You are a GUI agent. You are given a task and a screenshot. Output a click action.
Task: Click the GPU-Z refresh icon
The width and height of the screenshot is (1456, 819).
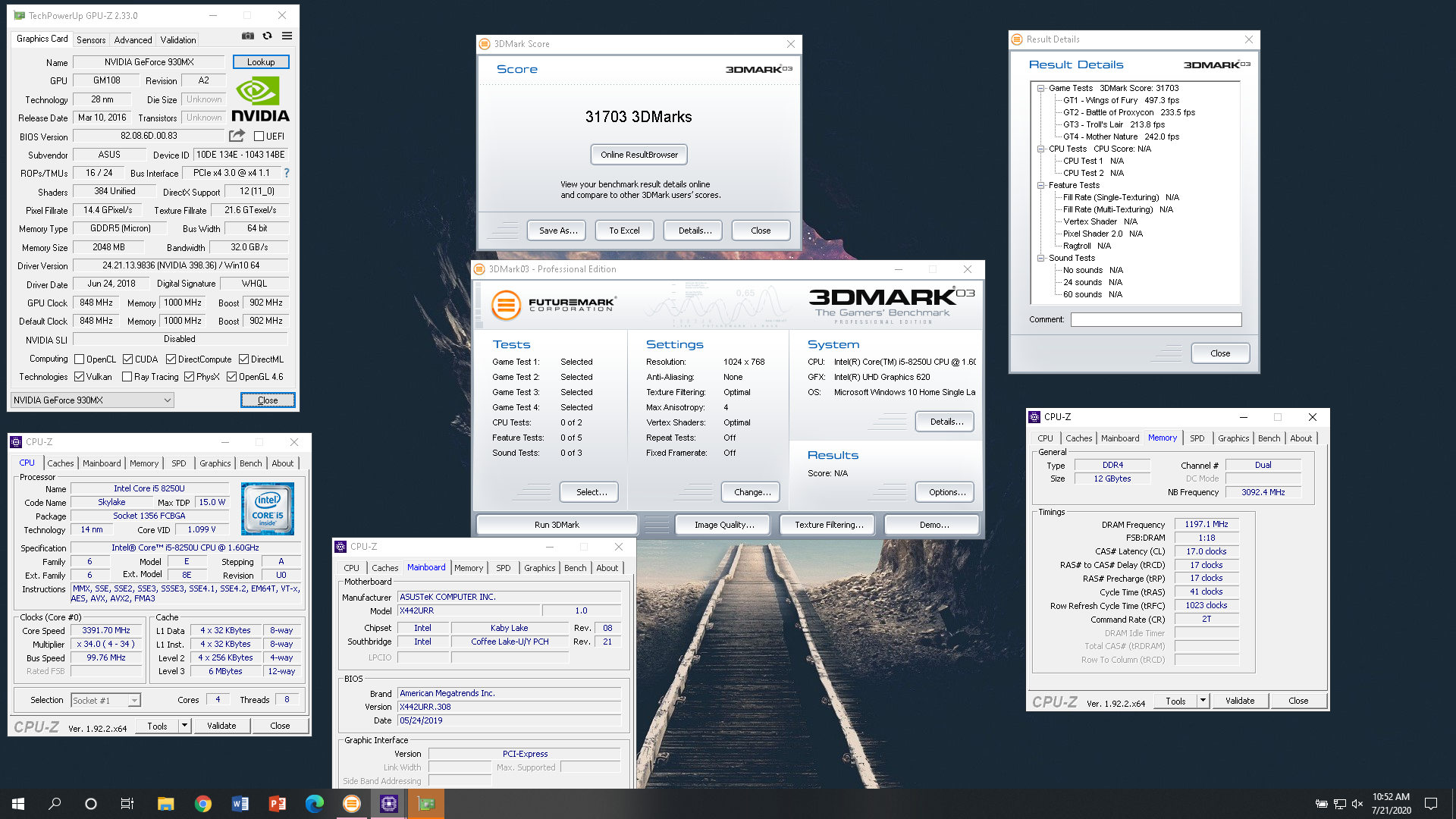click(267, 36)
